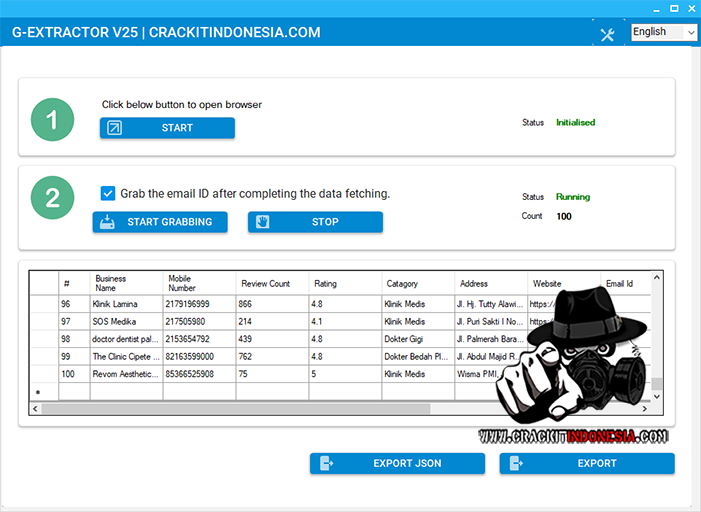Click the green step 1 circle
The image size is (701, 512).
(x=52, y=122)
